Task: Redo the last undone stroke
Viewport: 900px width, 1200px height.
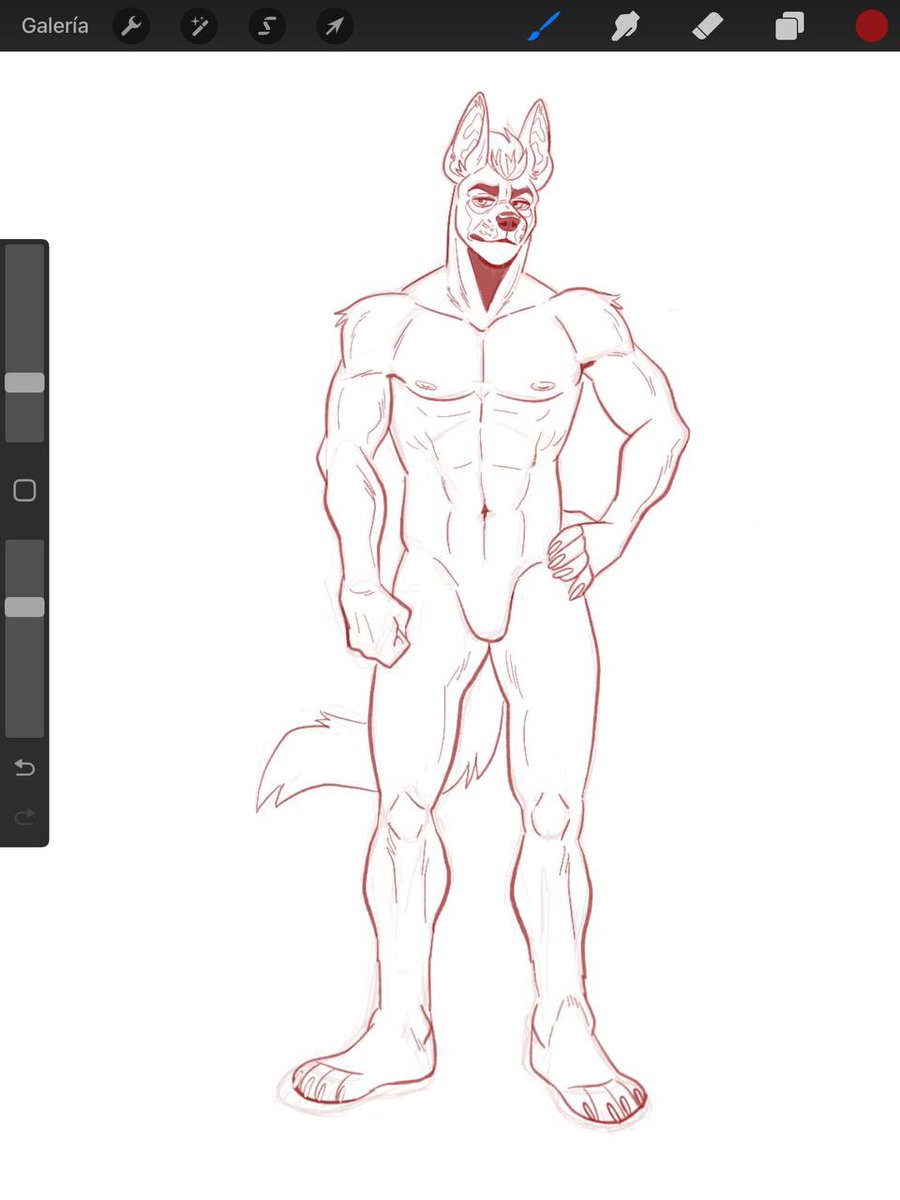Action: click(25, 817)
